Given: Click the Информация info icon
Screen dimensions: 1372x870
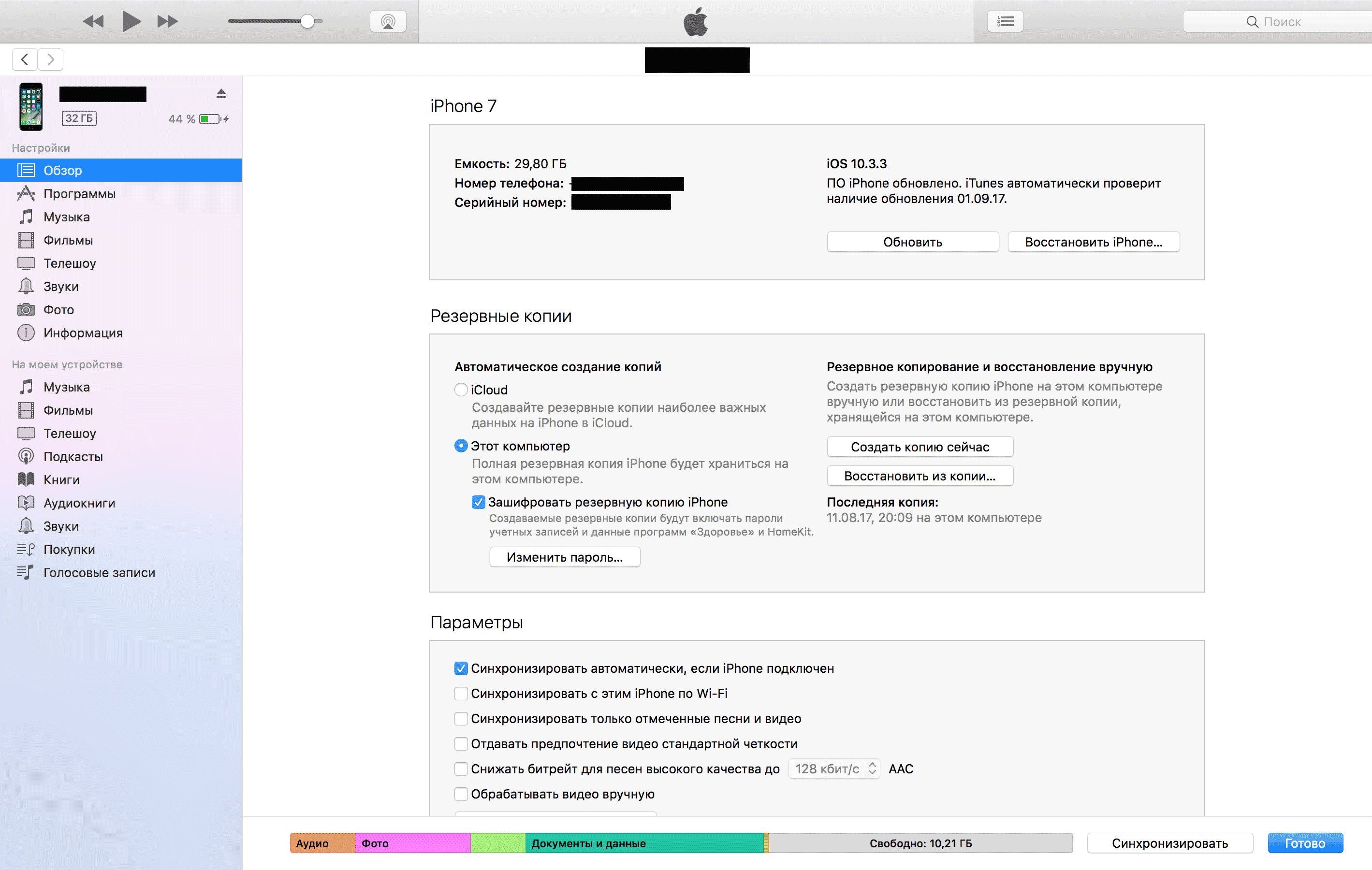Looking at the screenshot, I should pyautogui.click(x=26, y=333).
